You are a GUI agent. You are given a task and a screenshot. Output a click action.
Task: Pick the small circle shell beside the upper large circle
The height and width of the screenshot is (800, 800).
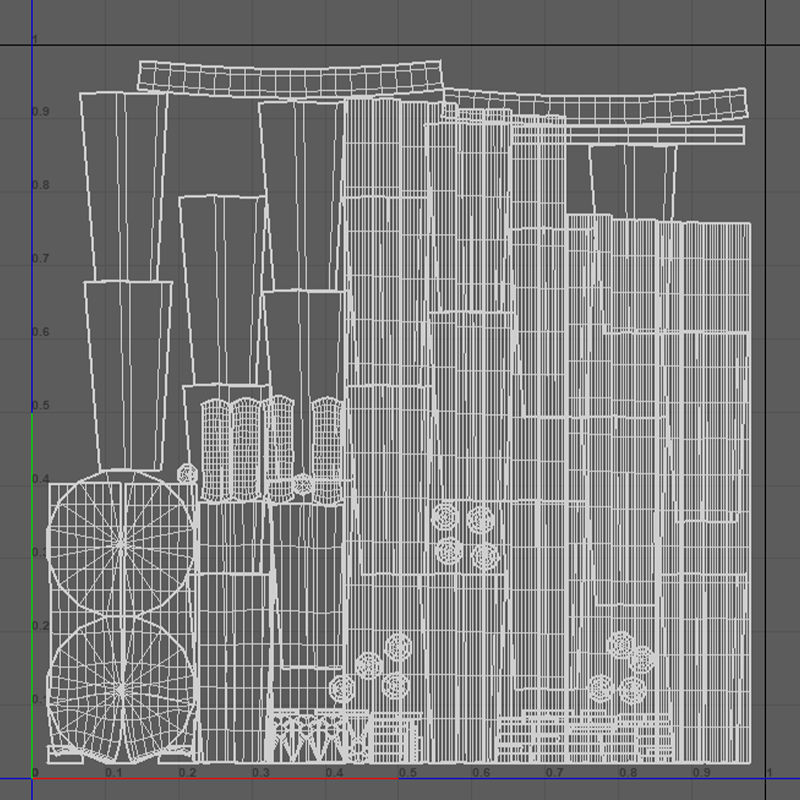[x=187, y=474]
